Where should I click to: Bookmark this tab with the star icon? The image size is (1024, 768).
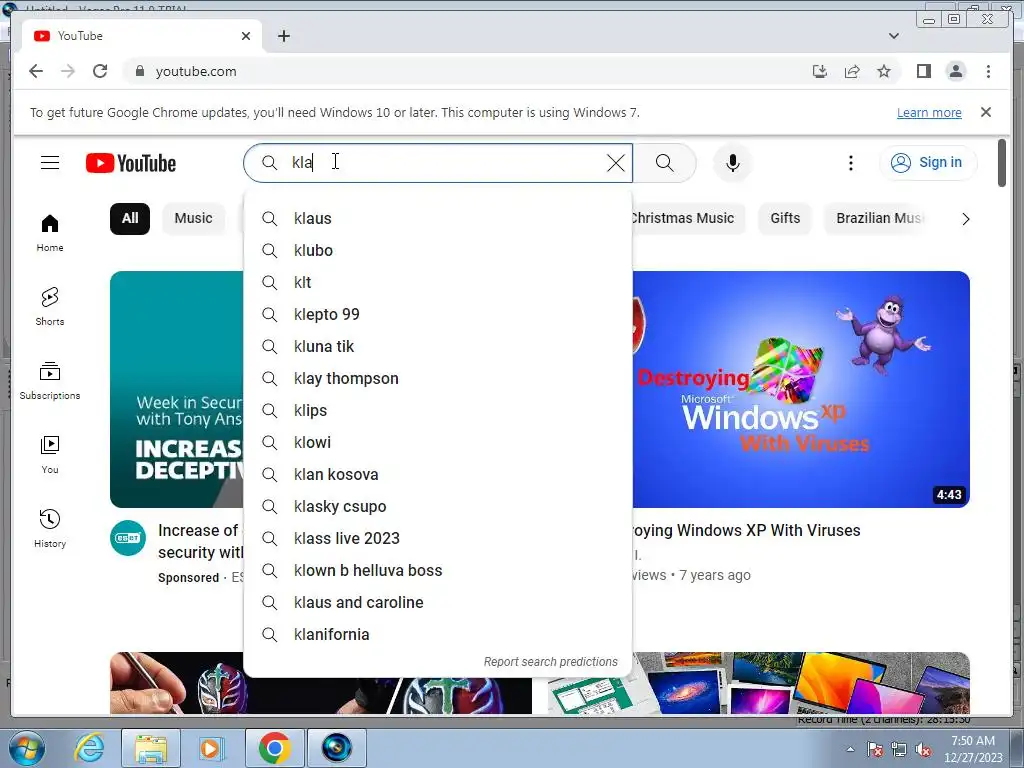click(884, 71)
